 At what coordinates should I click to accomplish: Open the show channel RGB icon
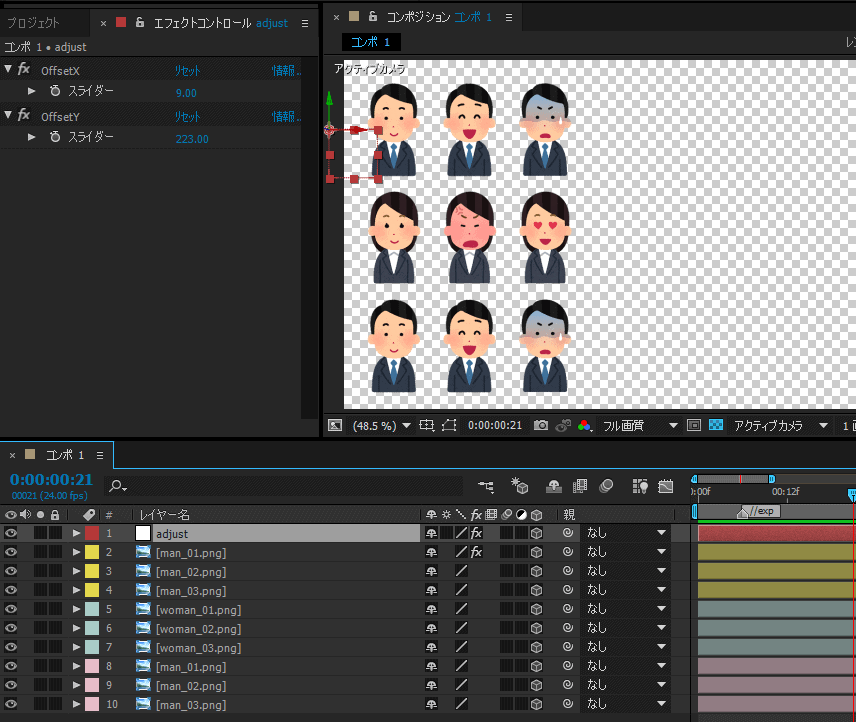pos(583,426)
